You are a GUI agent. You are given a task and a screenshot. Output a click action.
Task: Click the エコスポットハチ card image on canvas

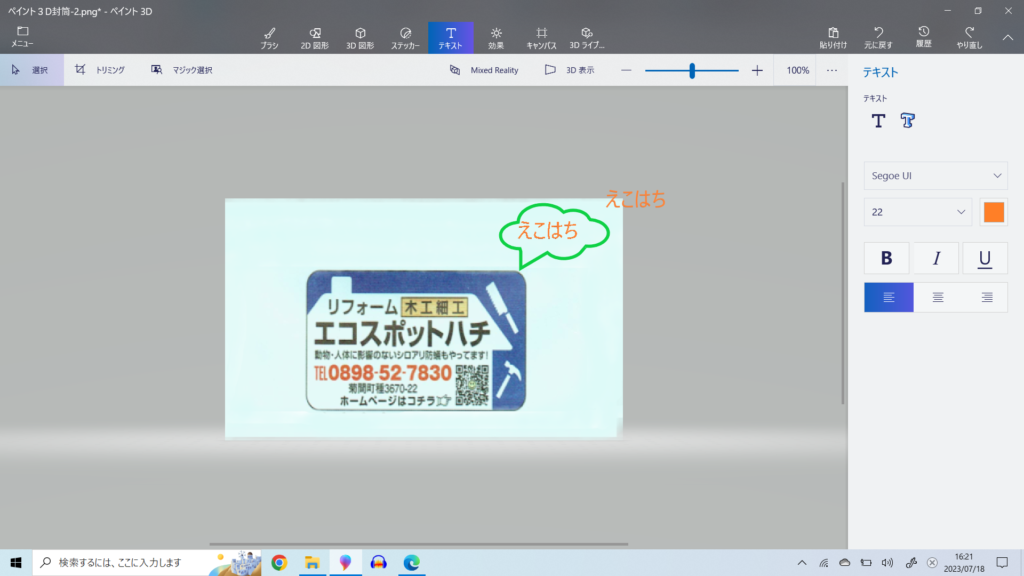tap(416, 340)
